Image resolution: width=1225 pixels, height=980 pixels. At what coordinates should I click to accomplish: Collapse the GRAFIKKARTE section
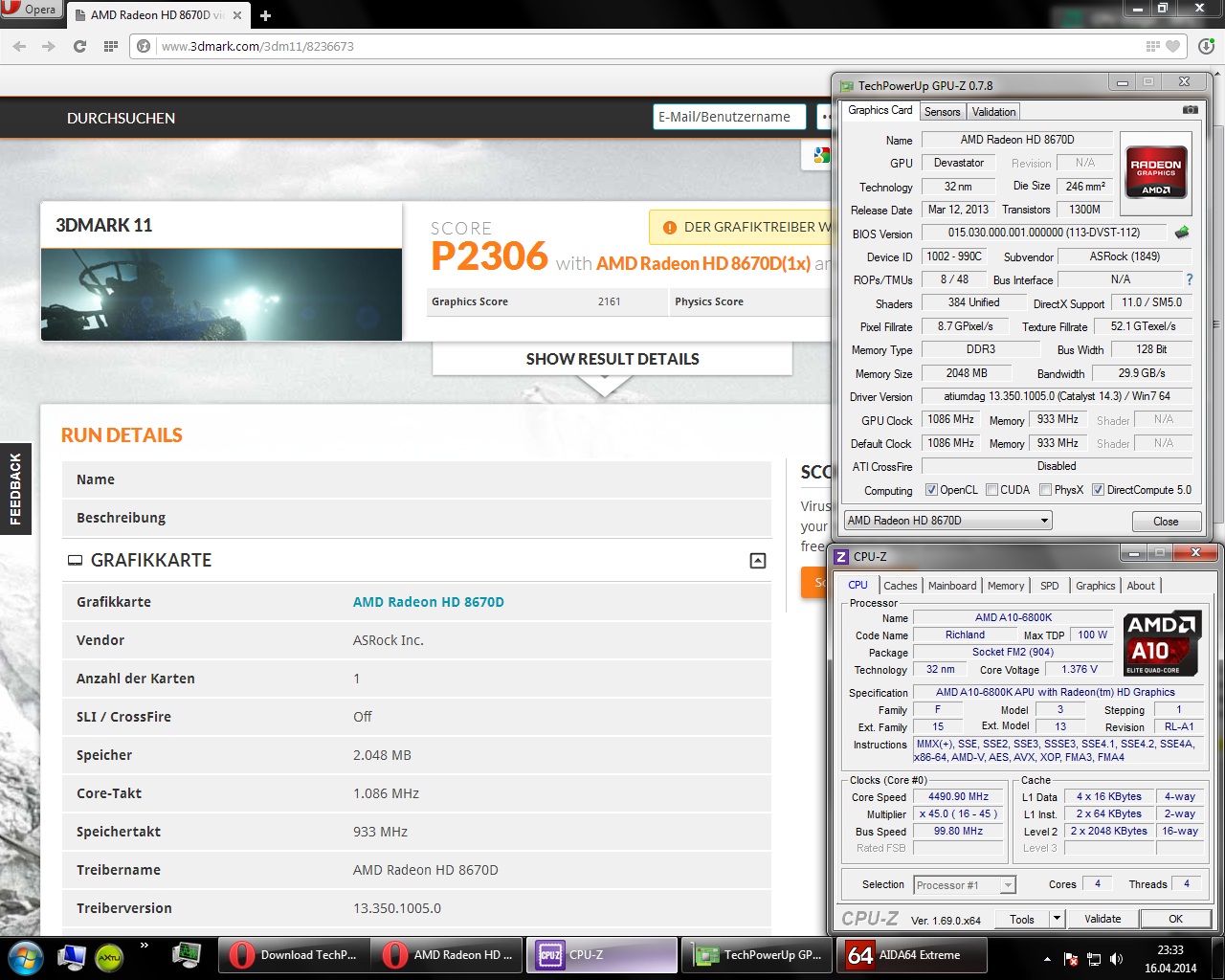pos(758,561)
